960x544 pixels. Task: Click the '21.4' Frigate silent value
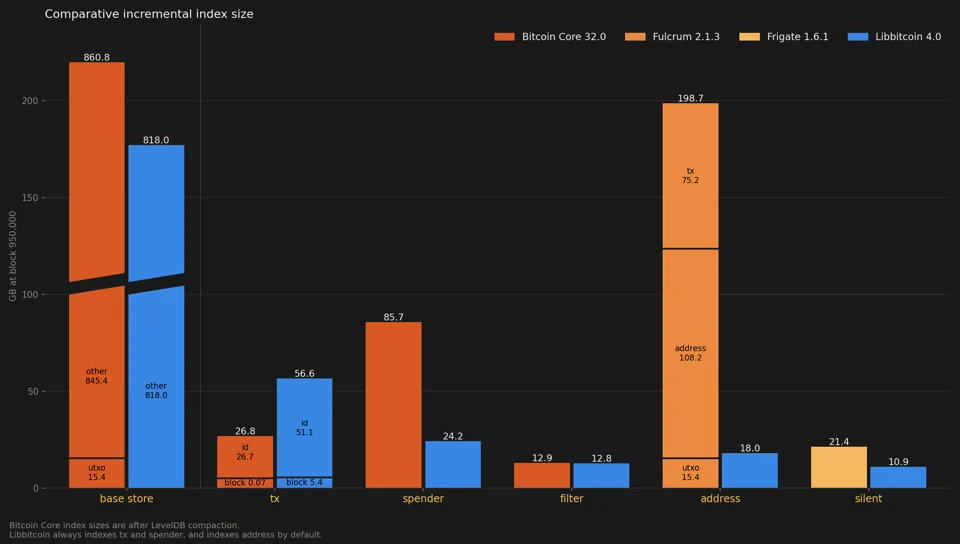[x=839, y=442]
